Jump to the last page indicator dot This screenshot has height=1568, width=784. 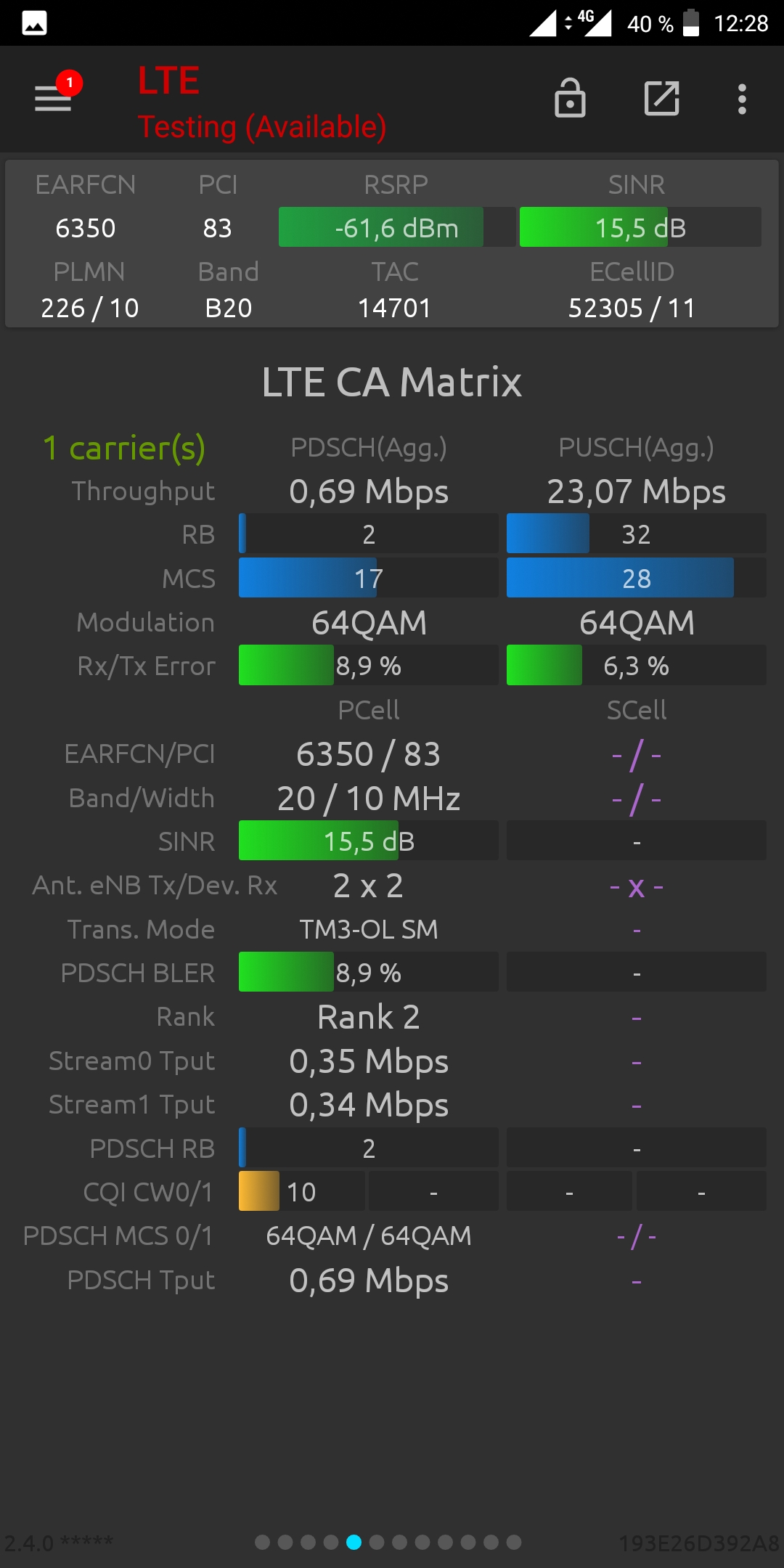click(514, 1542)
